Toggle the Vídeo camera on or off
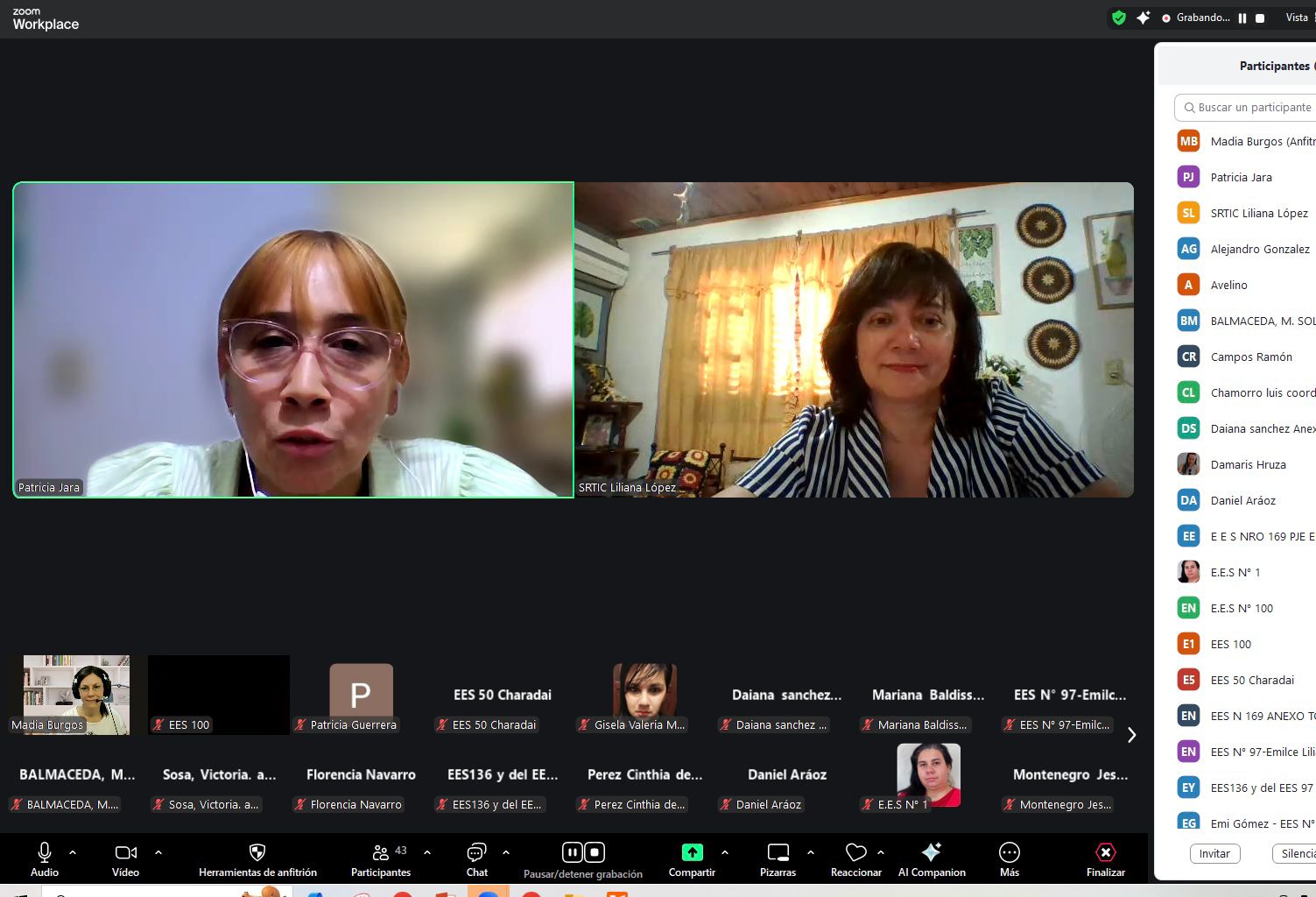Screen dimensions: 1316x897 point(125,852)
